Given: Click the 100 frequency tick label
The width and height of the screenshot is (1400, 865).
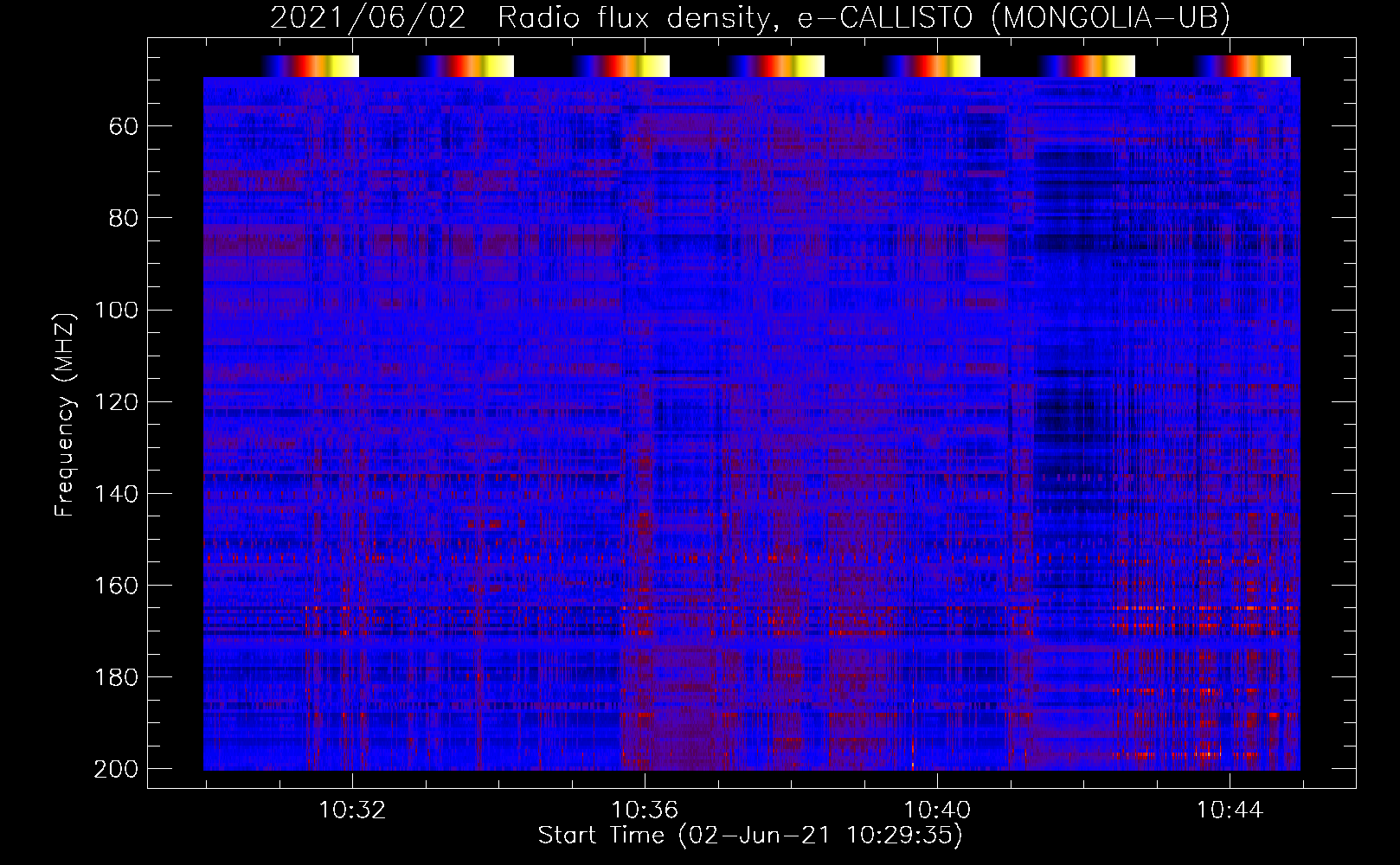Looking at the screenshot, I should [x=116, y=311].
